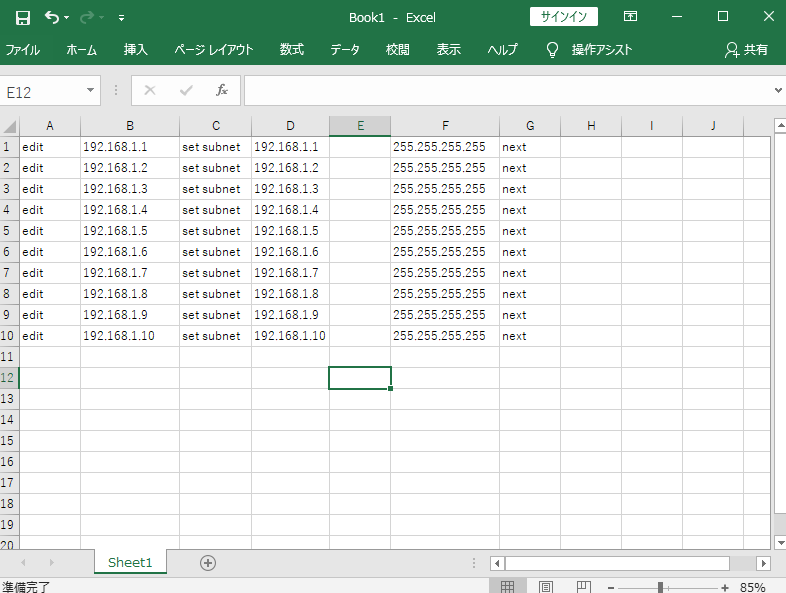The width and height of the screenshot is (786, 593).
Task: Click the Undo arrow icon
Action: 51,17
